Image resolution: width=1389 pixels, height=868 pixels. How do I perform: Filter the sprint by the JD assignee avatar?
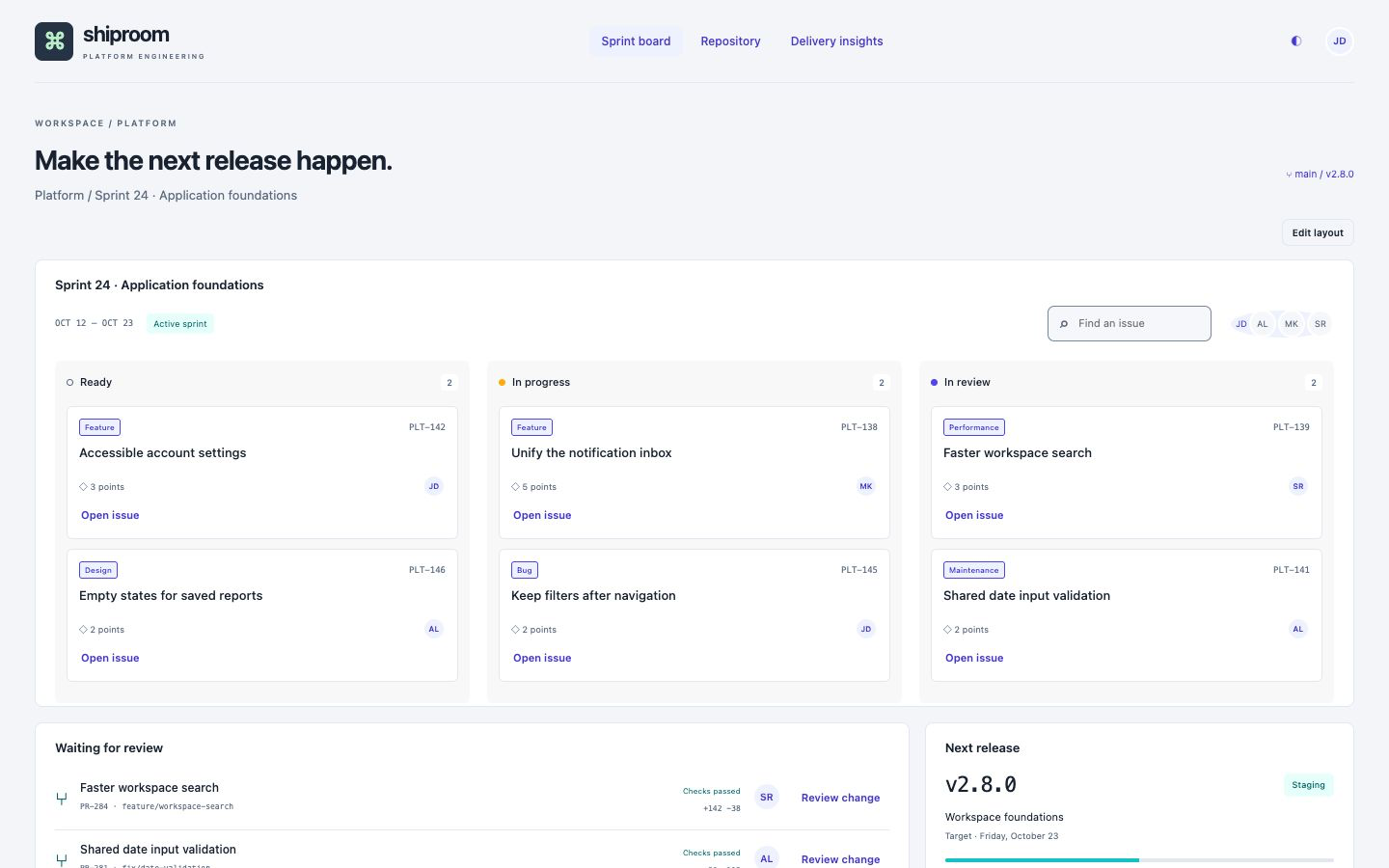[1241, 324]
